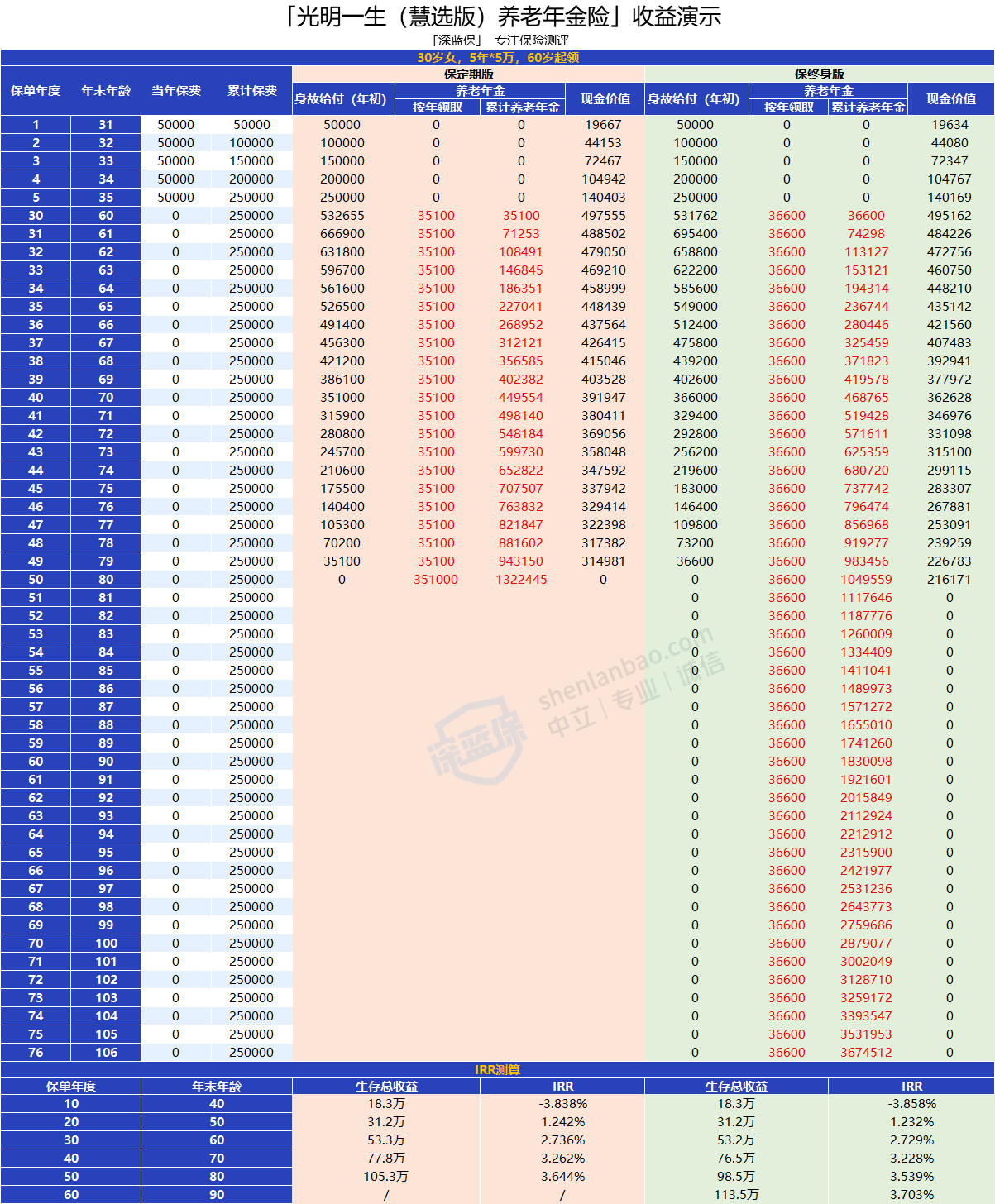The image size is (995, 1204).
Task: Click IRR value '-3.838%'
Action: 562,1104
